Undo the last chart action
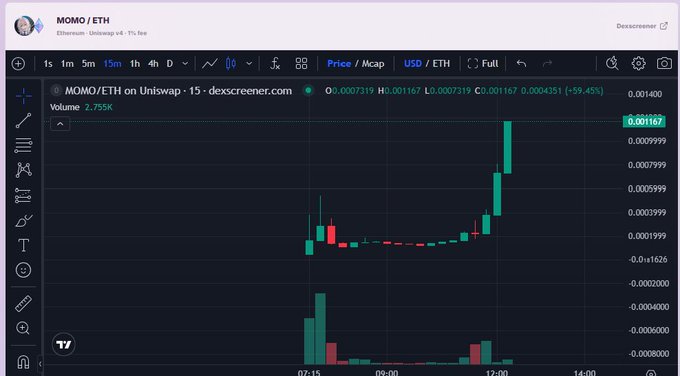This screenshot has height=376, width=680. [521, 64]
